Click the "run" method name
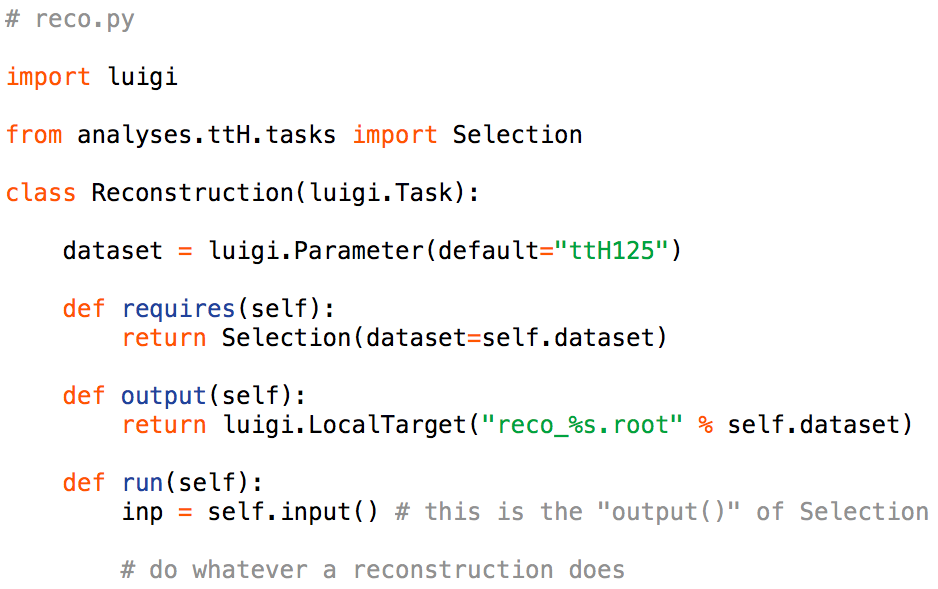The width and height of the screenshot is (938, 589). 142,482
